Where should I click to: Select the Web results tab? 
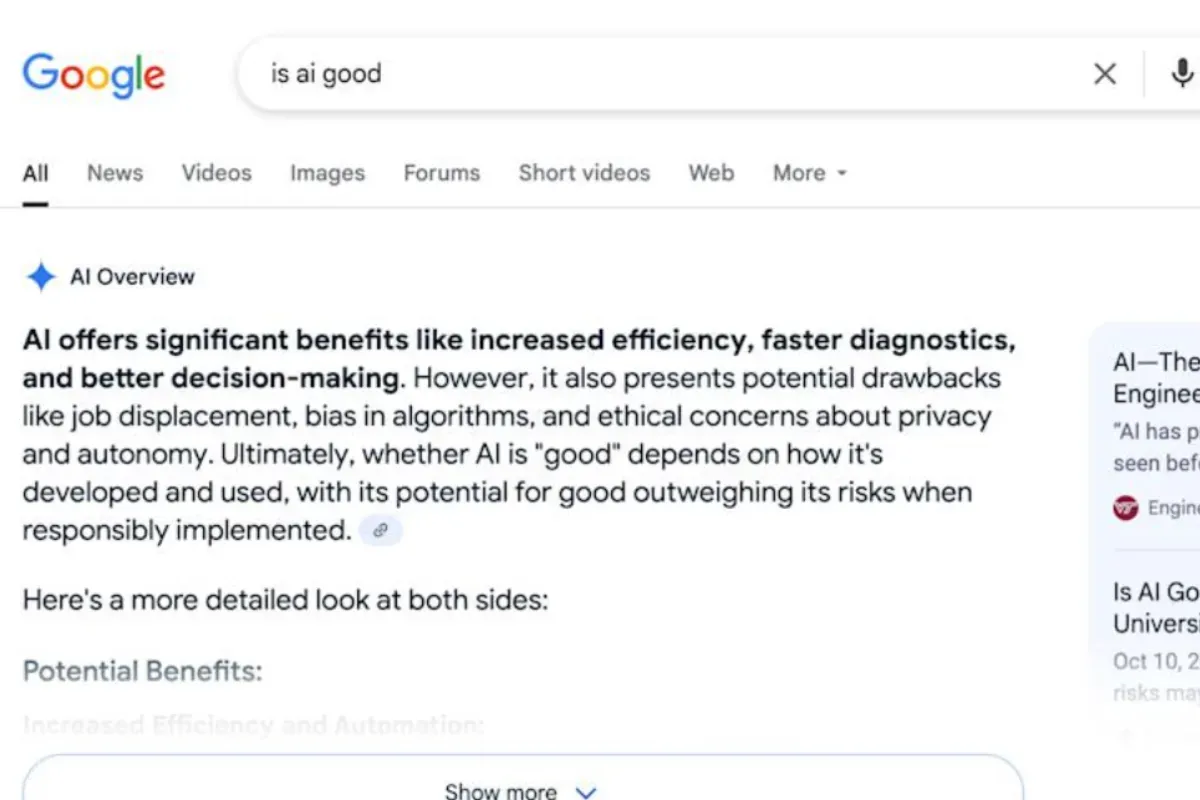711,173
